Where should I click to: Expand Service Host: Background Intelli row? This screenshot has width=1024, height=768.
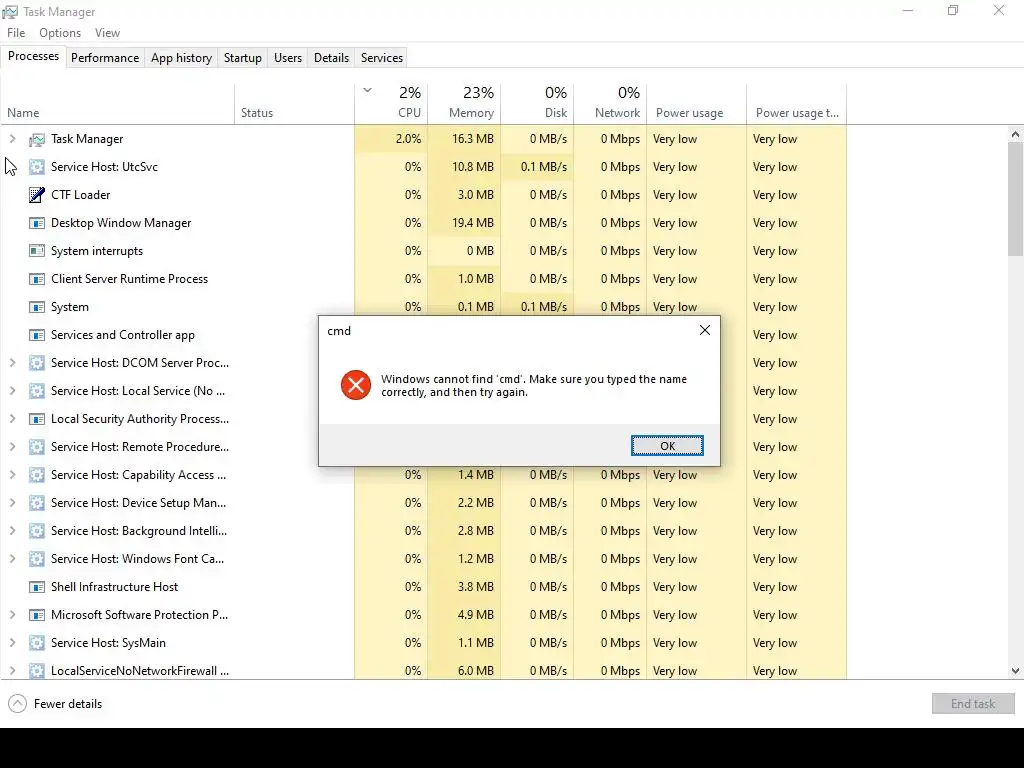pos(12,531)
